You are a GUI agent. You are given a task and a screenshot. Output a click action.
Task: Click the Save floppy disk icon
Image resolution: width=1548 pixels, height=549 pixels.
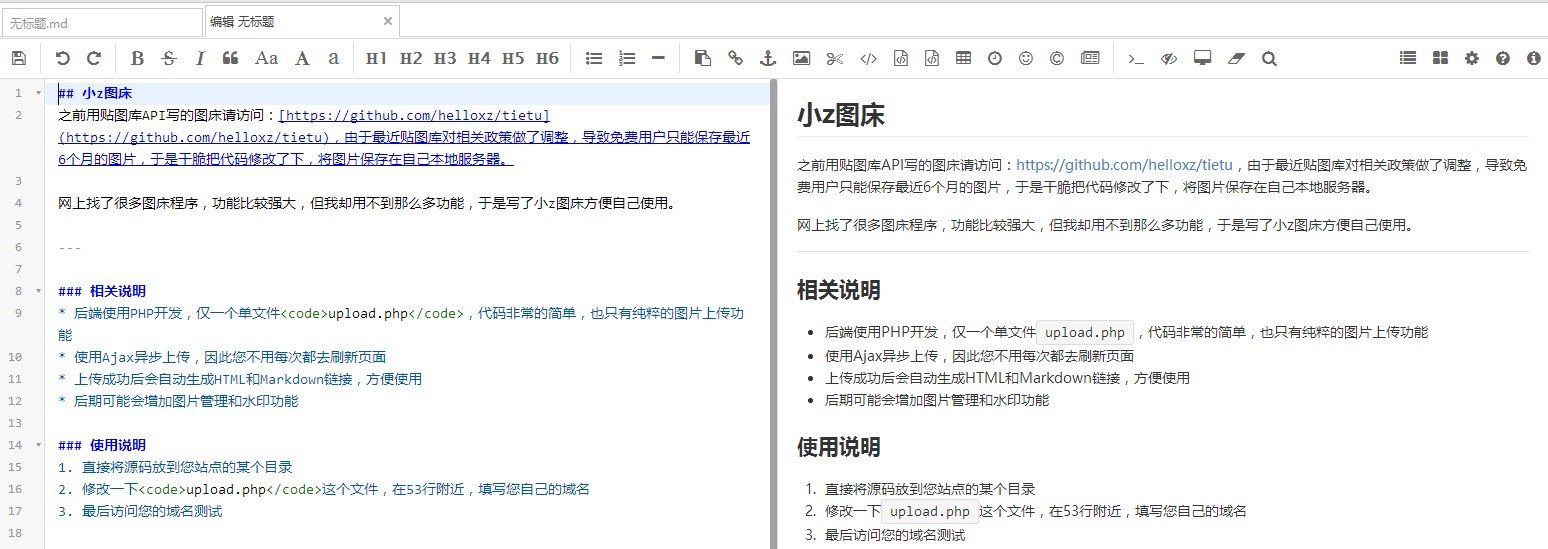pyautogui.click(x=19, y=59)
